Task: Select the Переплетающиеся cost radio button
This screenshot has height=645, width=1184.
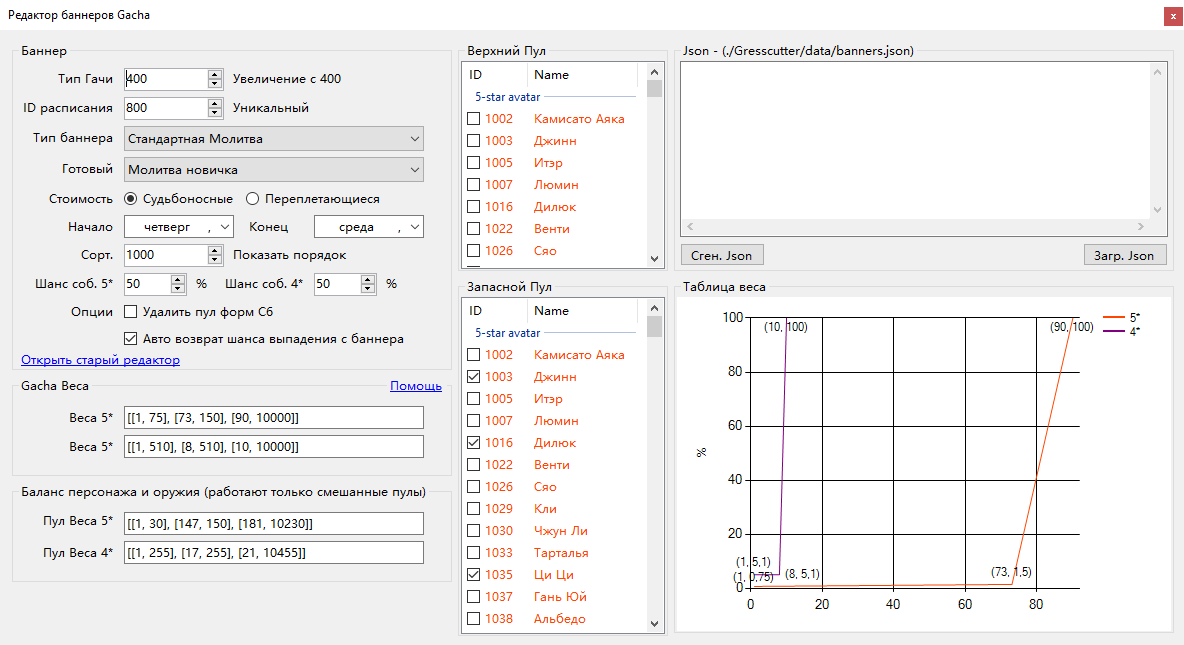Action: coord(253,199)
